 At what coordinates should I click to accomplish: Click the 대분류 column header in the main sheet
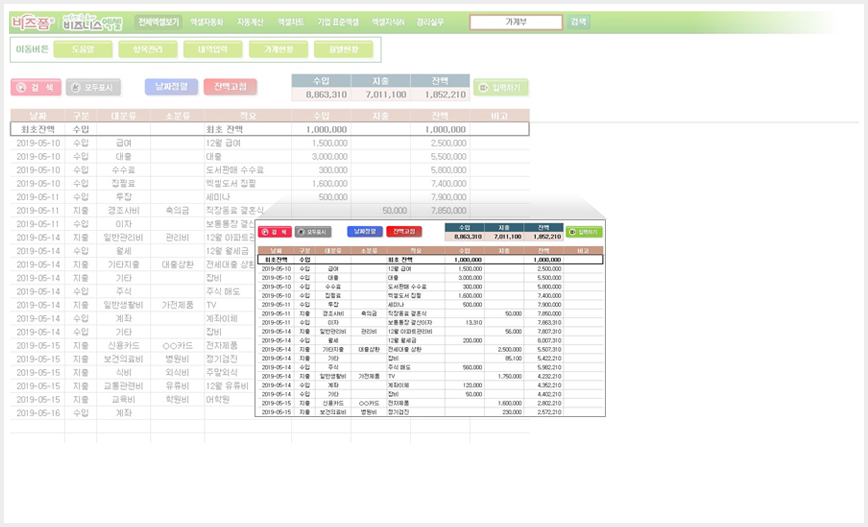[123, 116]
